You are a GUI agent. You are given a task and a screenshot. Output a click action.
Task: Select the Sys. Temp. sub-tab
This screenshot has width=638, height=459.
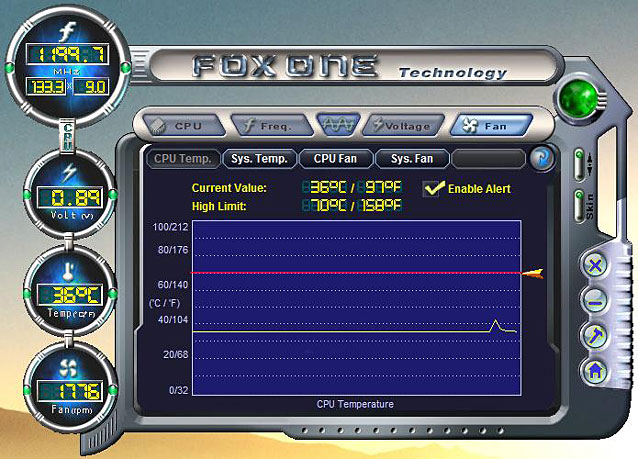point(259,159)
